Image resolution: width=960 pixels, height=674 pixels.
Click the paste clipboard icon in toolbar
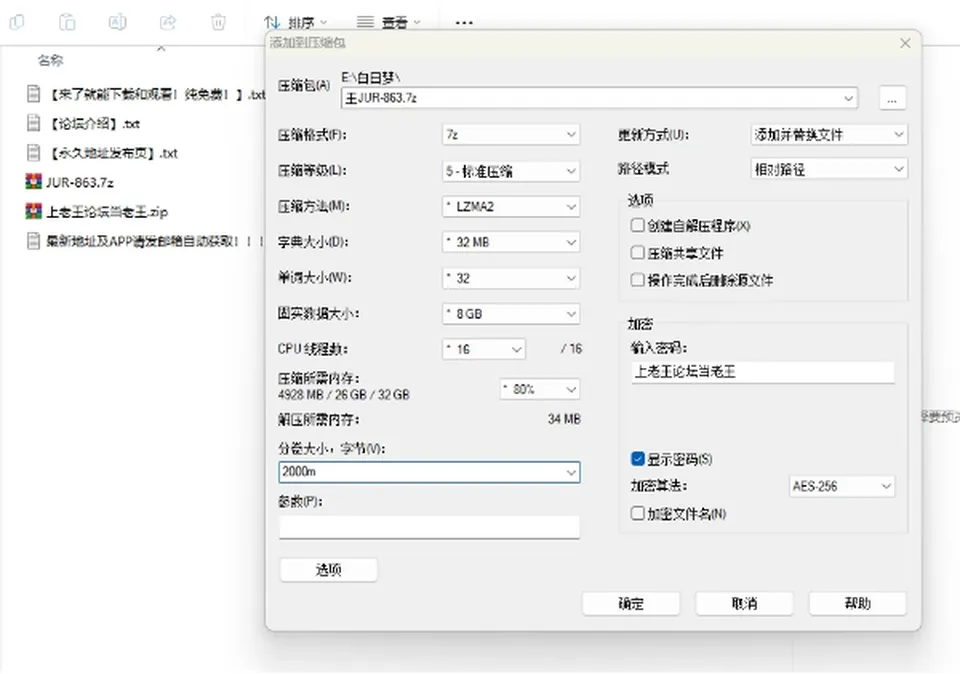point(67,23)
